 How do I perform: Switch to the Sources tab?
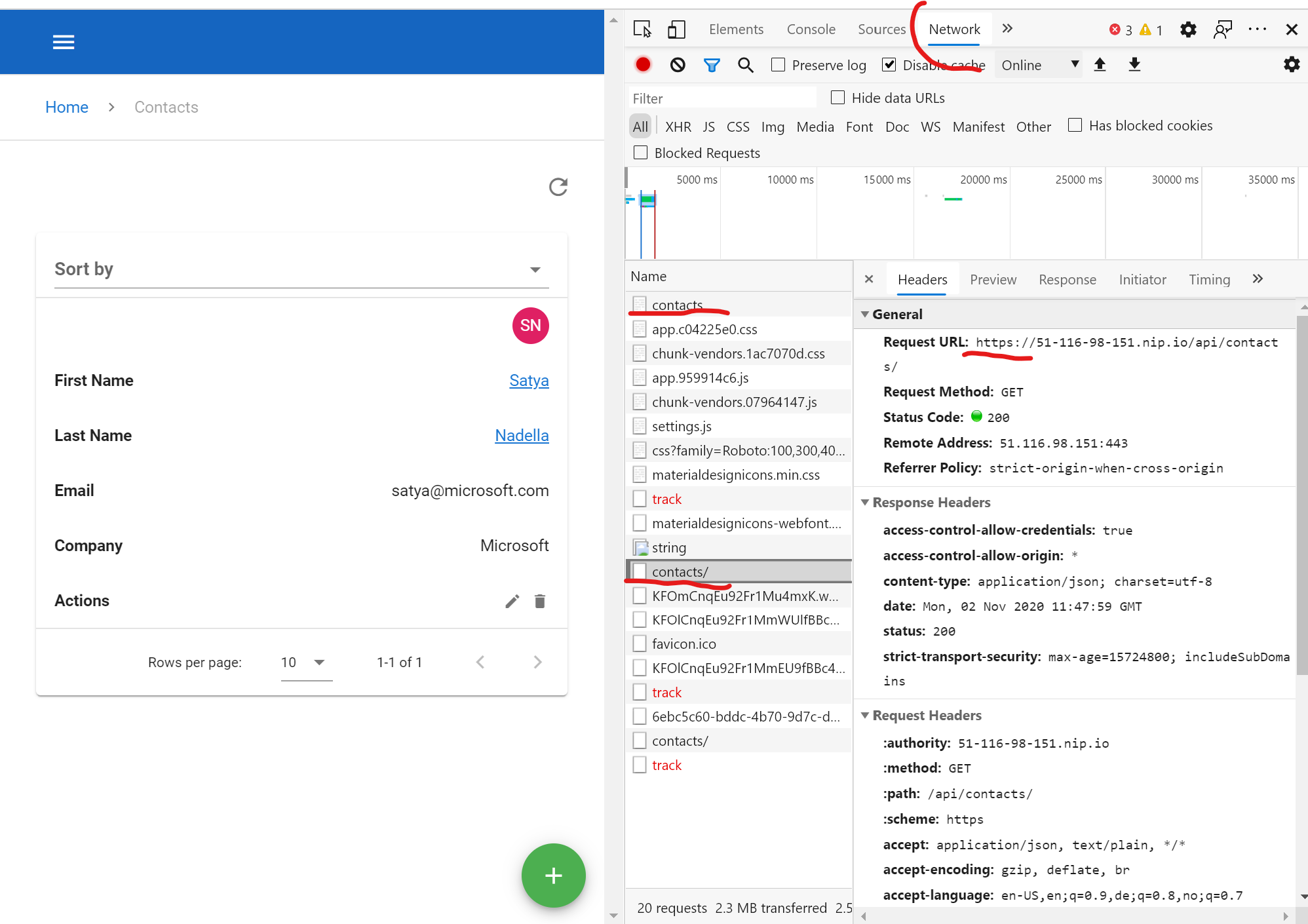point(881,29)
